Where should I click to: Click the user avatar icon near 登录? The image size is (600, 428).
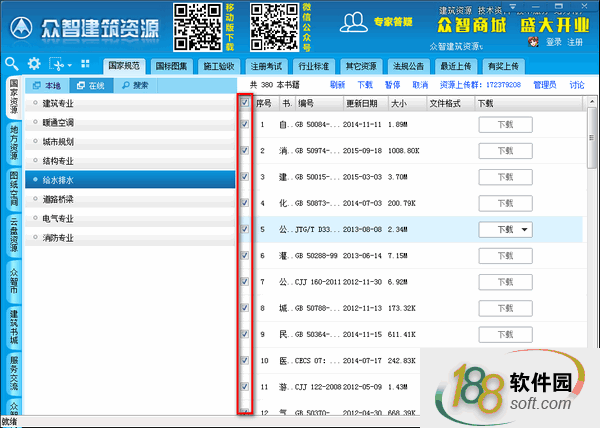pos(533,41)
